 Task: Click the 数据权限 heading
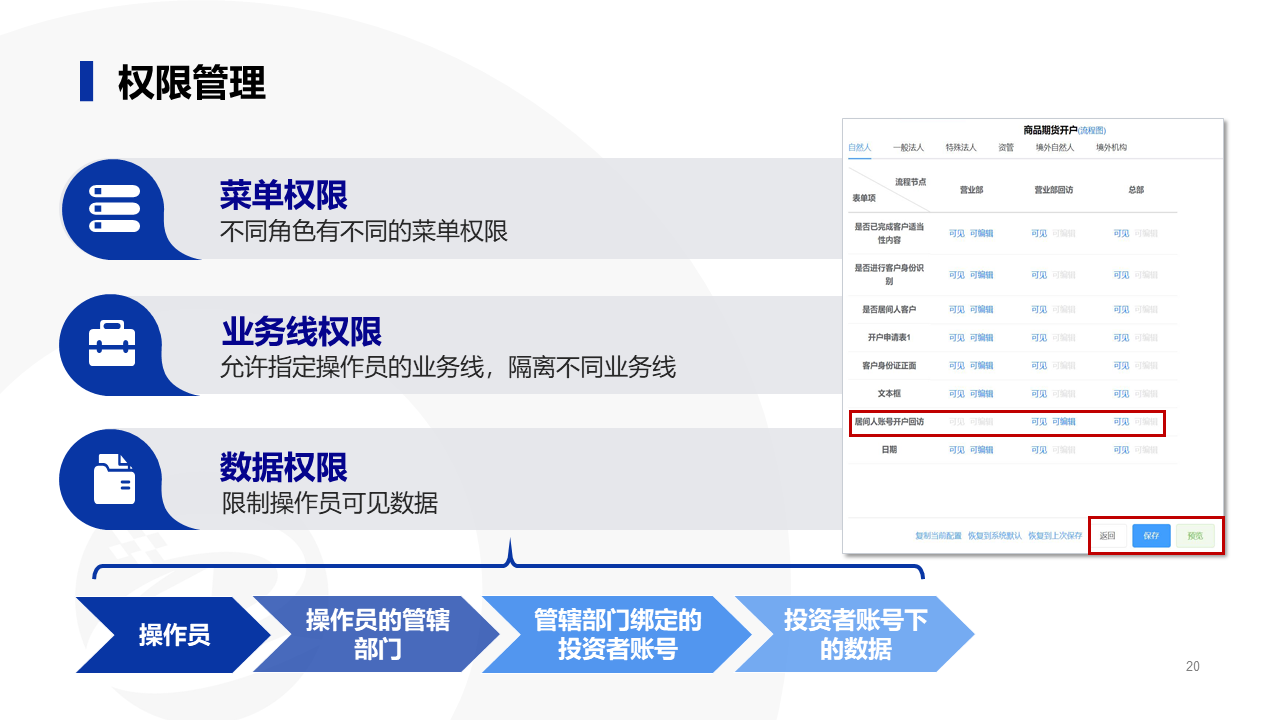coord(284,466)
